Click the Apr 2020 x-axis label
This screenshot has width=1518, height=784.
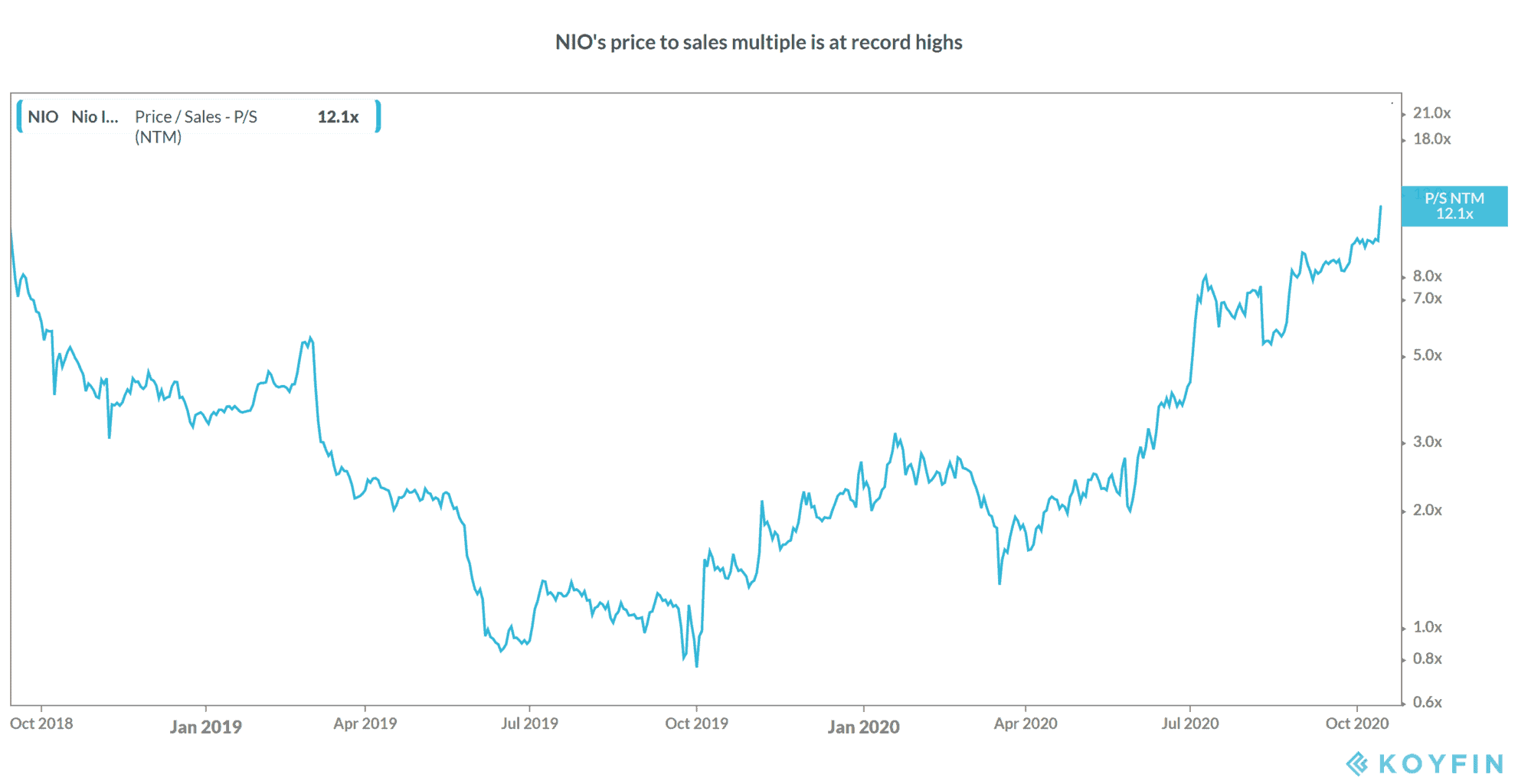click(x=1026, y=724)
